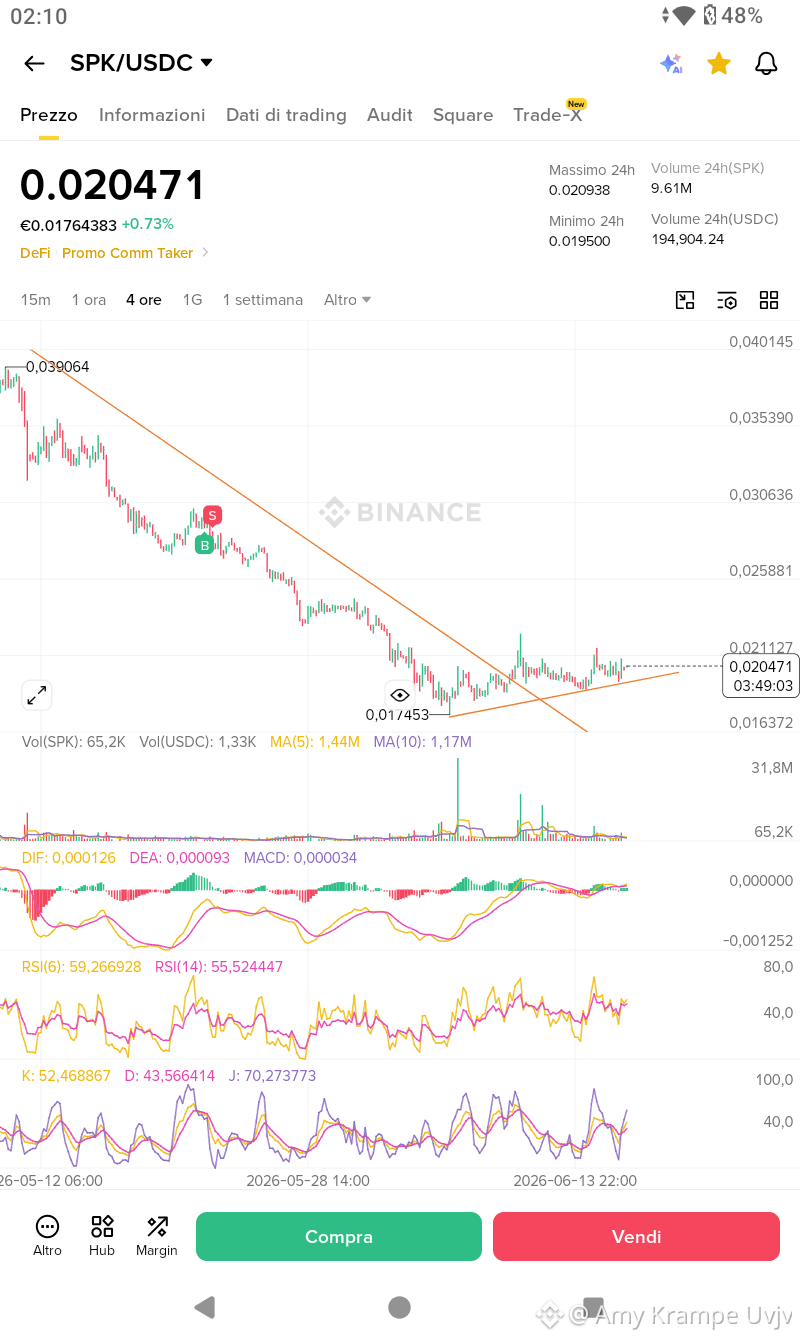
Task: Select the 1G timeframe
Action: click(192, 300)
